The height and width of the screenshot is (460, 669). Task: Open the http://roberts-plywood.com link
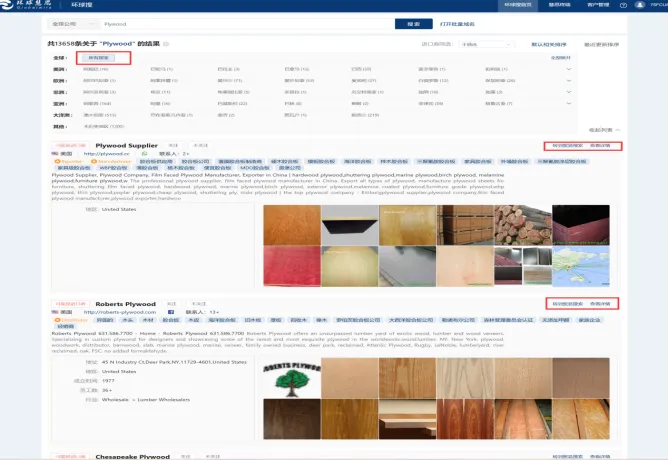(120, 312)
